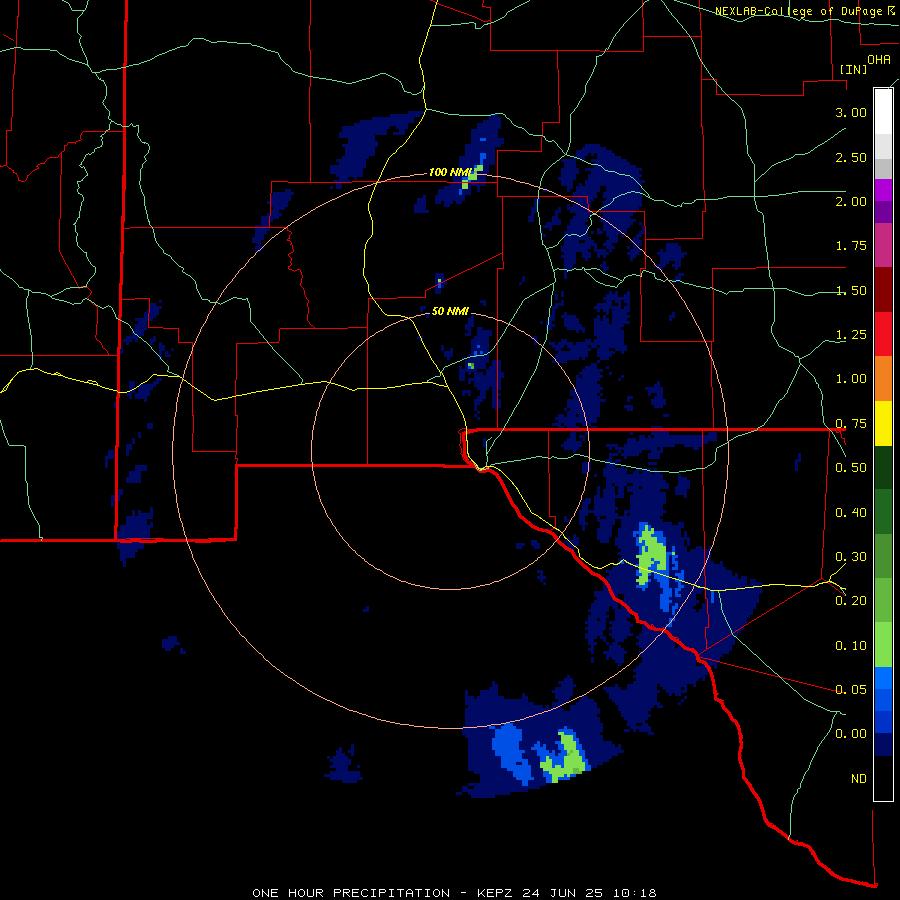Pick the yellow legend swatch
900x900 pixels.
pos(883,423)
